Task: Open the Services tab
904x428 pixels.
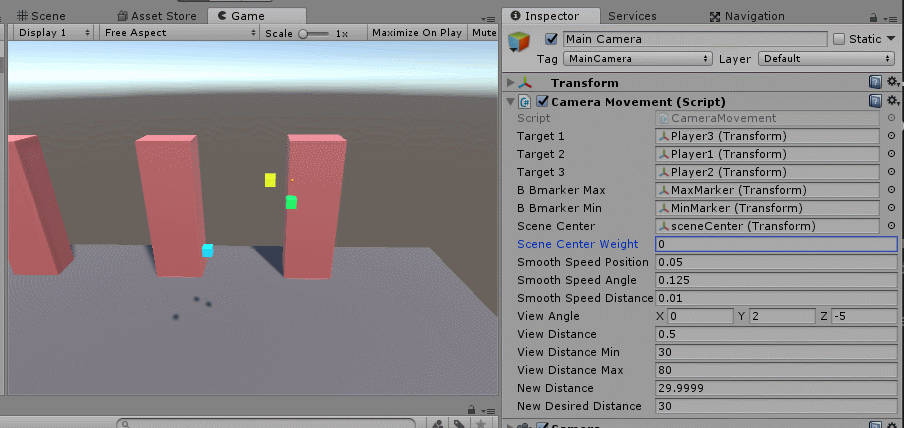Action: (632, 16)
